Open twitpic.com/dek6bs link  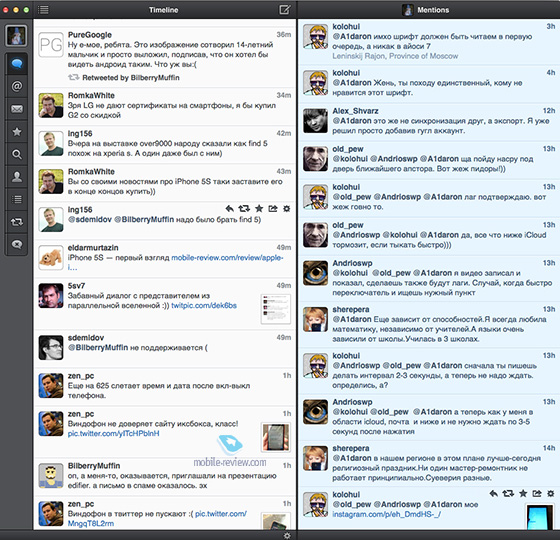coord(204,306)
